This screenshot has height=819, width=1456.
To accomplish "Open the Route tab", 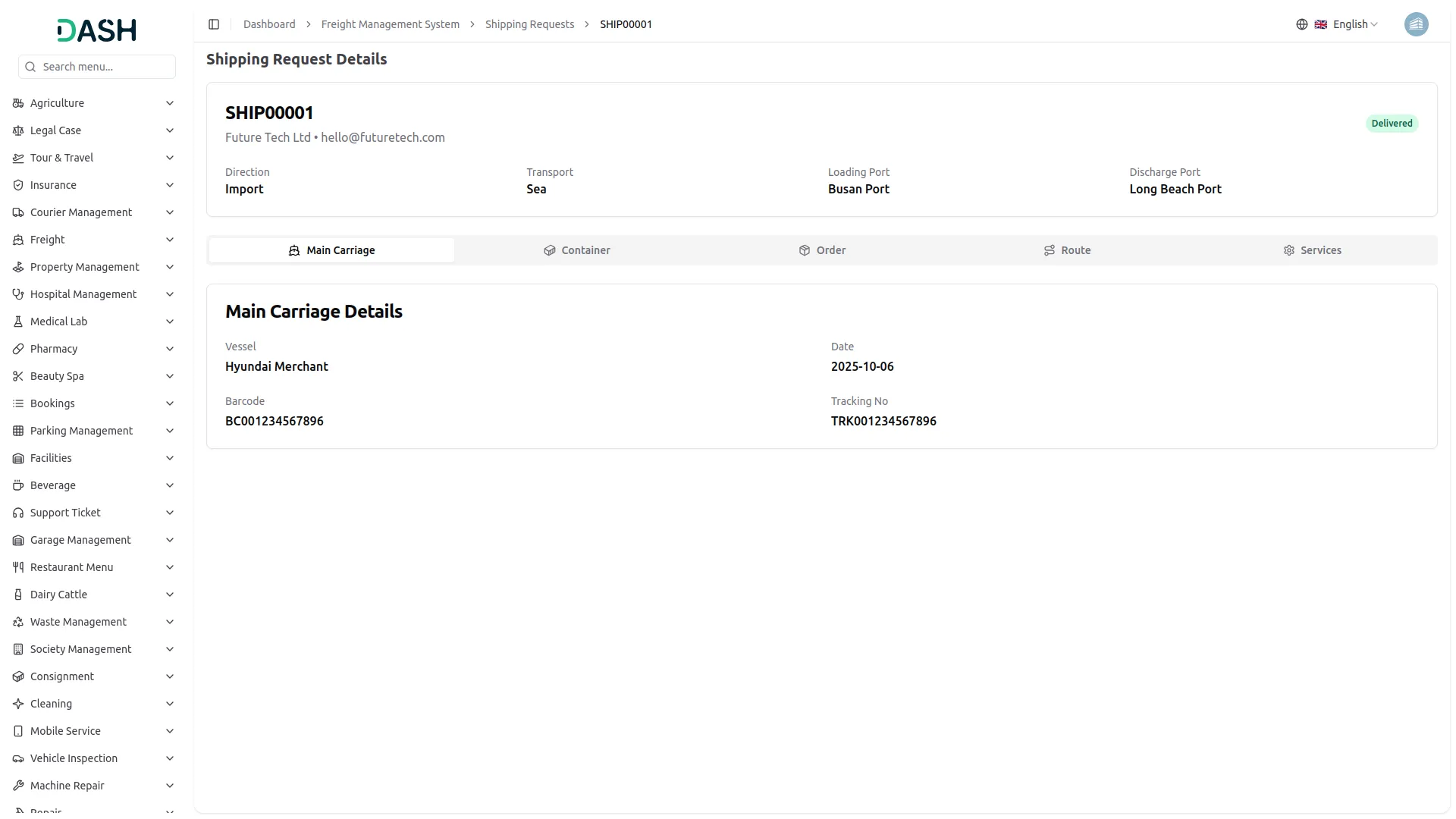I will pyautogui.click(x=1067, y=250).
